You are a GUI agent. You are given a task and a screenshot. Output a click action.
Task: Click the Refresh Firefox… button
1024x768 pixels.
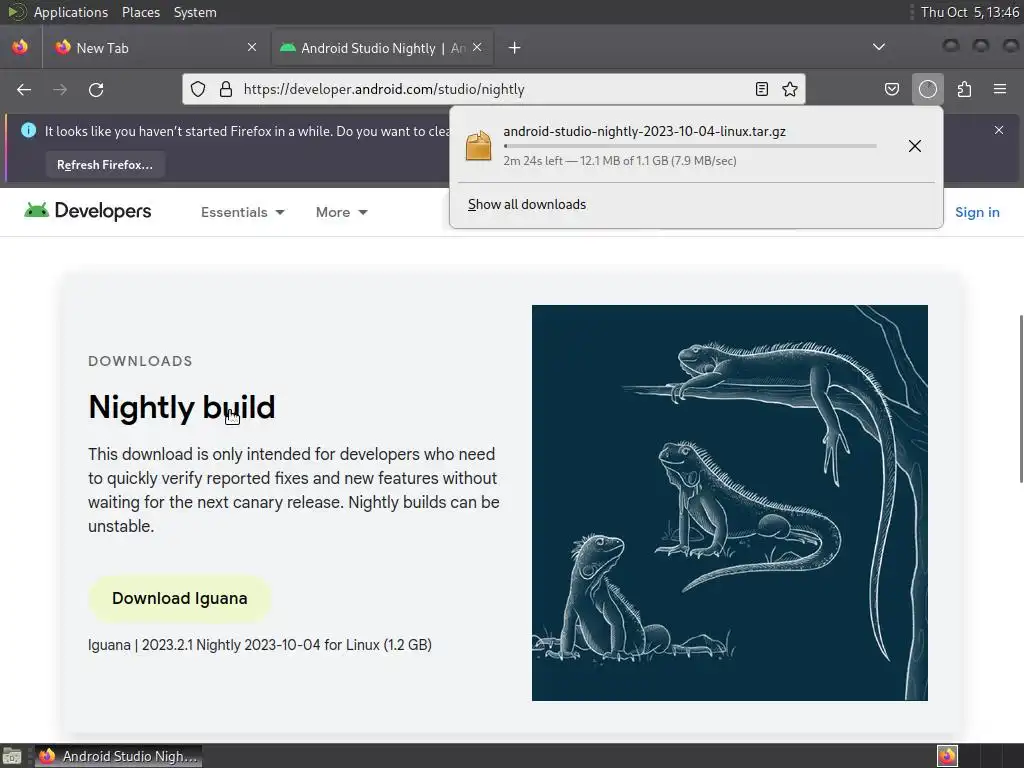click(105, 165)
